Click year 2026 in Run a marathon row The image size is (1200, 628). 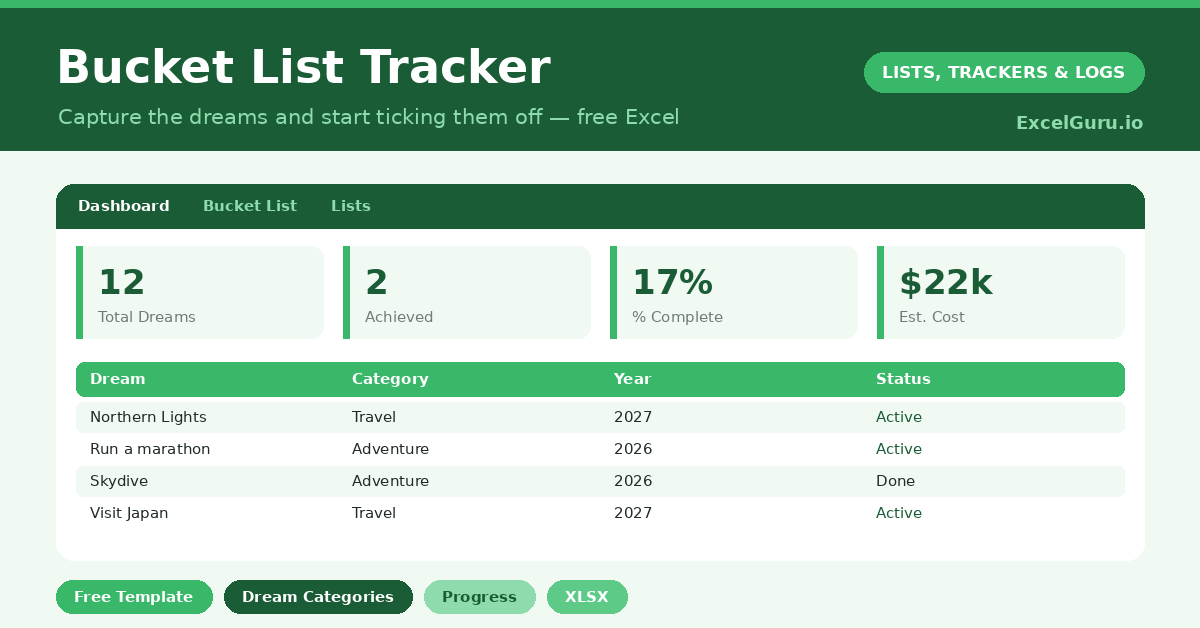tap(633, 449)
